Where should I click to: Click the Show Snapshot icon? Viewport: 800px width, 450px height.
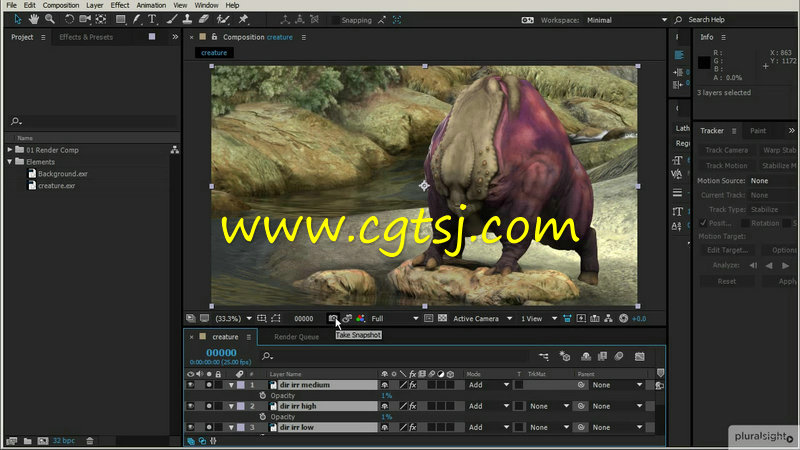click(347, 318)
